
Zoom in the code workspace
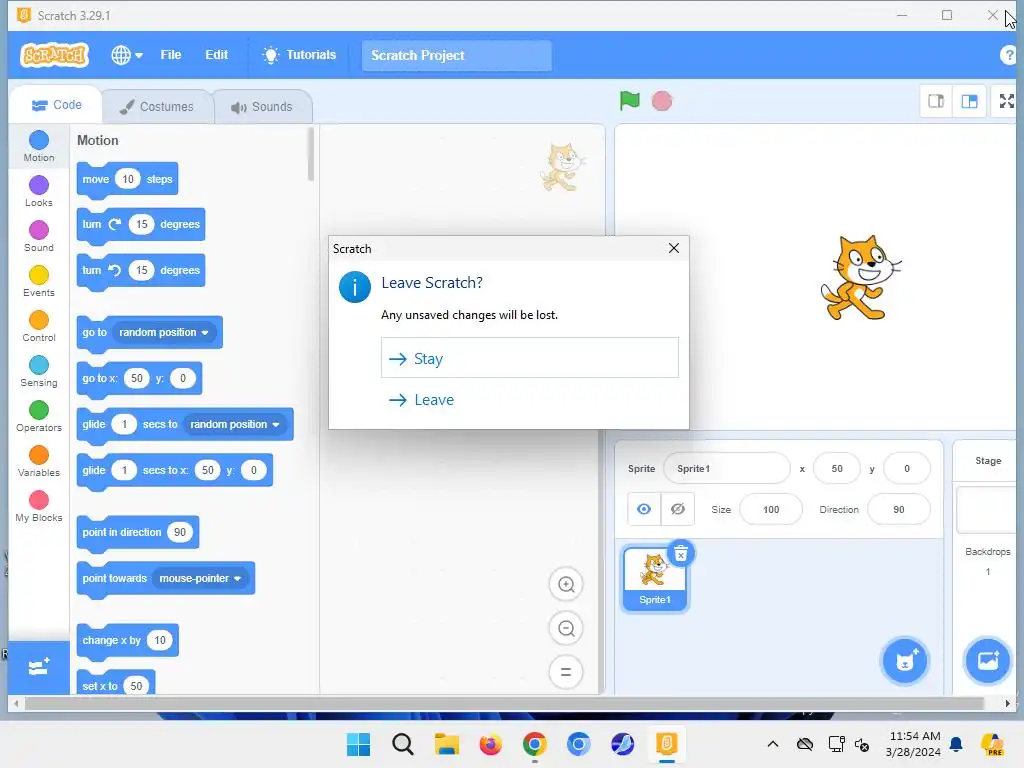point(566,584)
